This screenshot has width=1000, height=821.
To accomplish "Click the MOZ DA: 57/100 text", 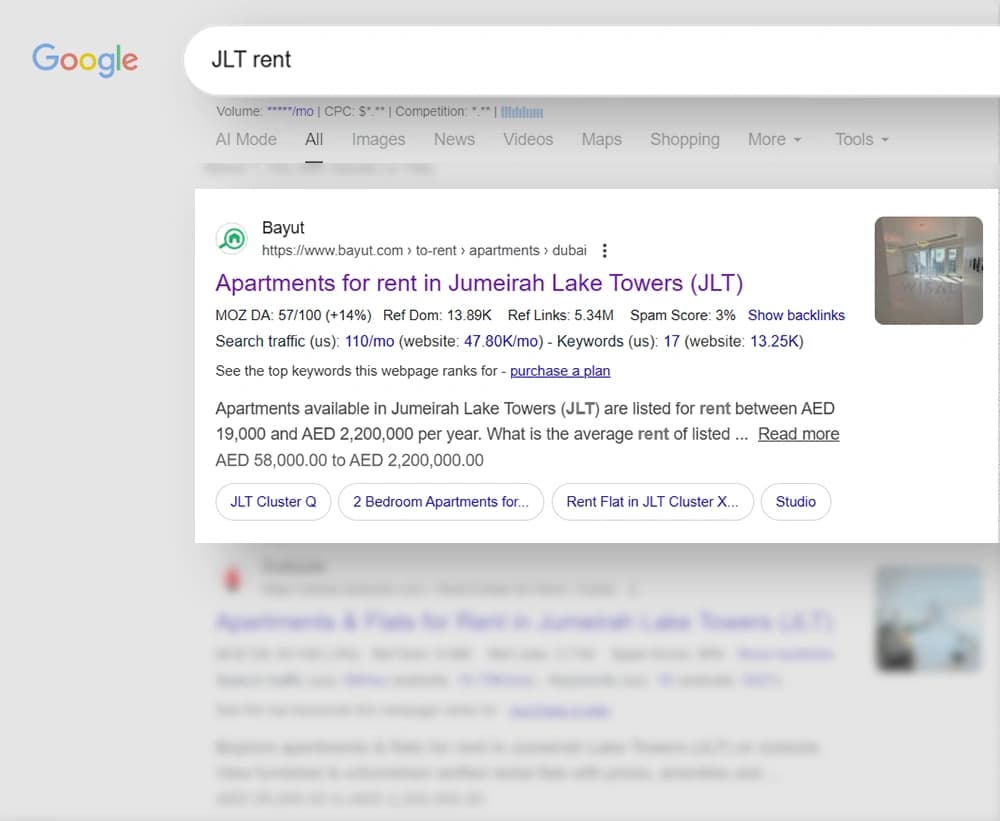I will 293,315.
